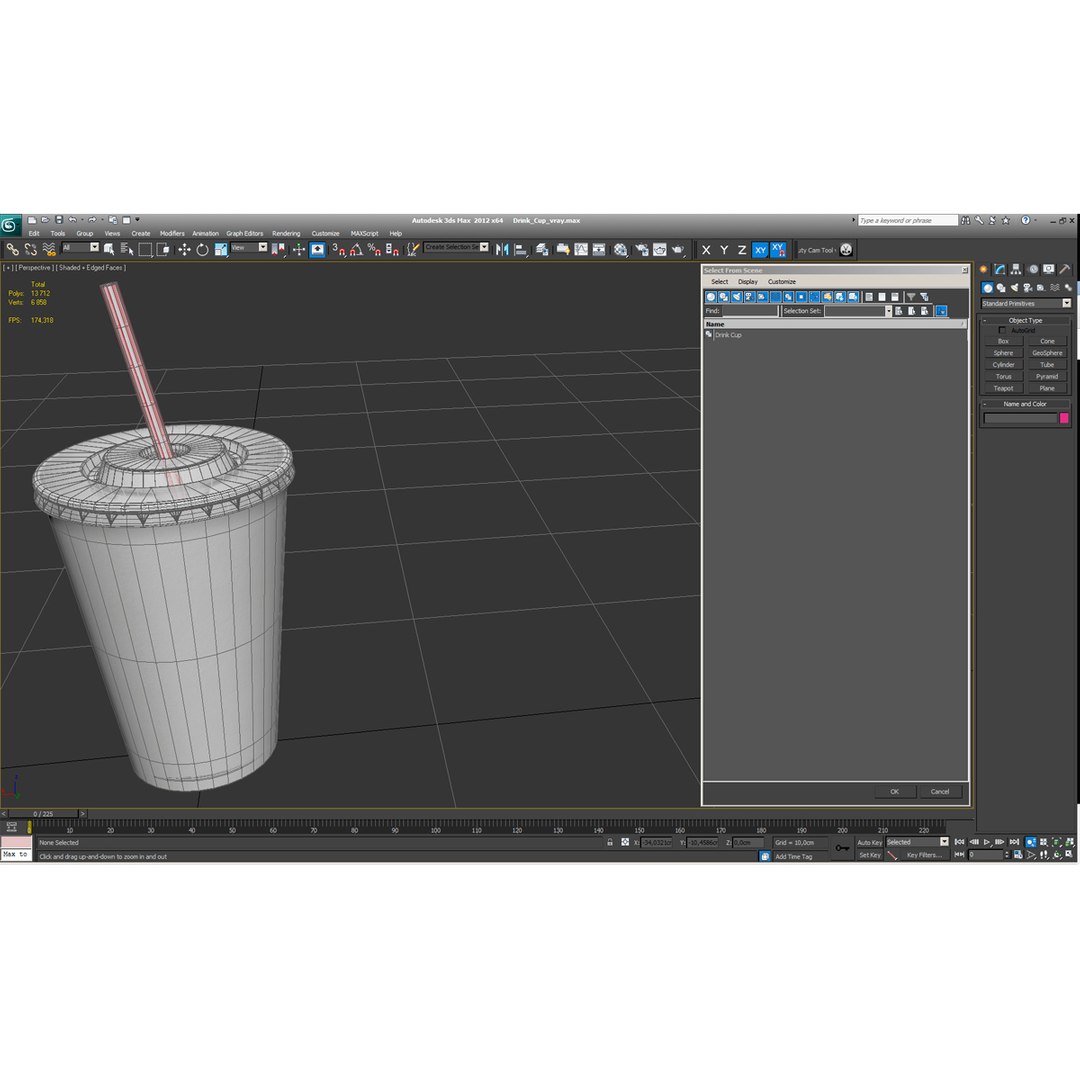Screen dimensions: 1080x1080
Task: Collapse the Object Type rollout
Action: point(1025,320)
